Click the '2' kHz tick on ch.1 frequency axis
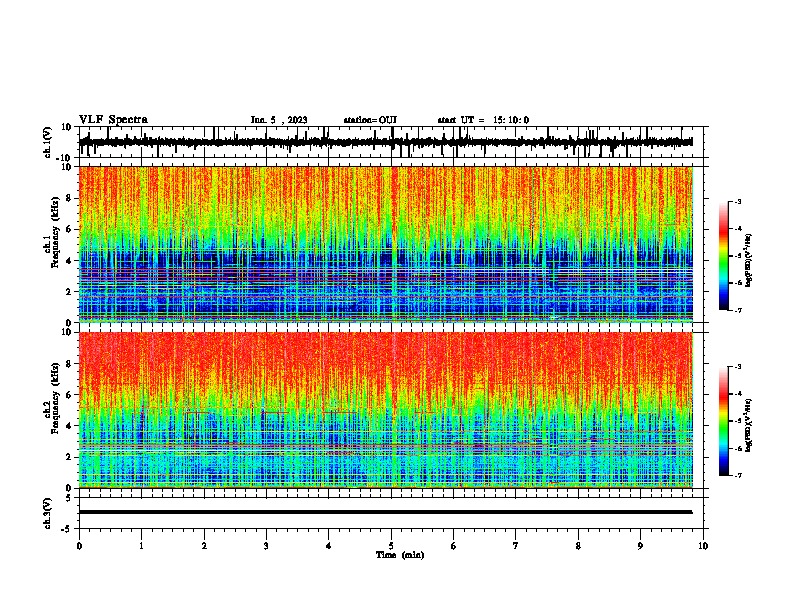792x612 pixels. tap(69, 291)
